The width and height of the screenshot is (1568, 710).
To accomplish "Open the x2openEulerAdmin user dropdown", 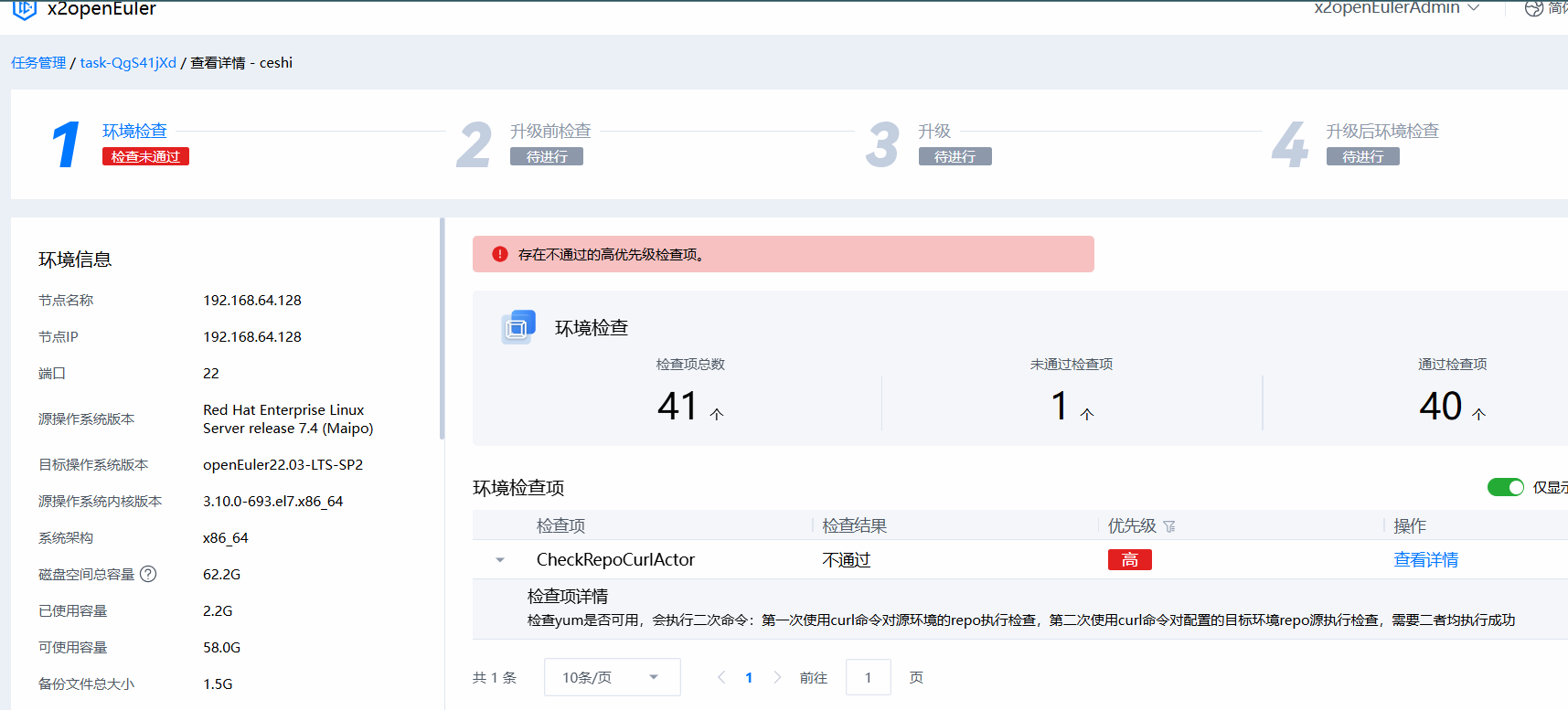I will tap(1396, 8).
